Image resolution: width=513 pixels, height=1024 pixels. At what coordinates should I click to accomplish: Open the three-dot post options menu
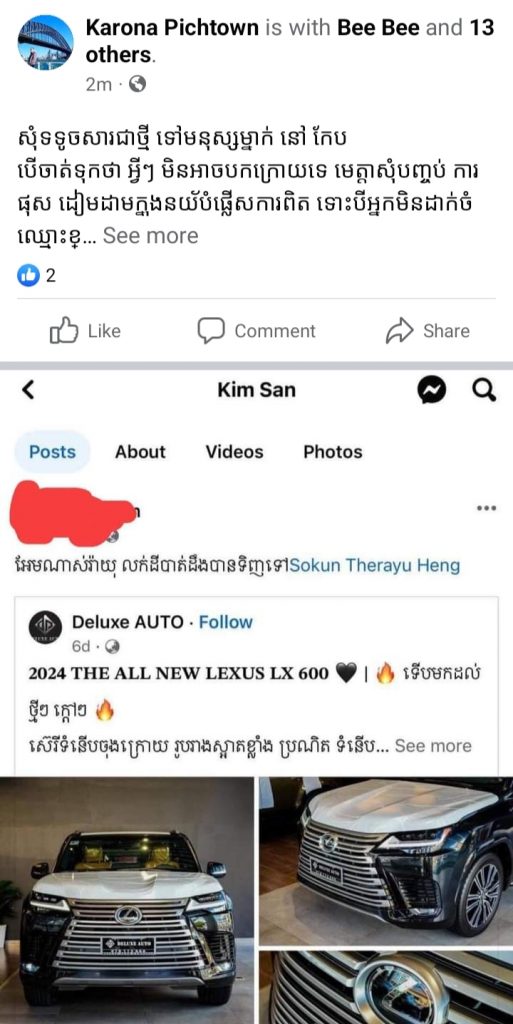486,508
